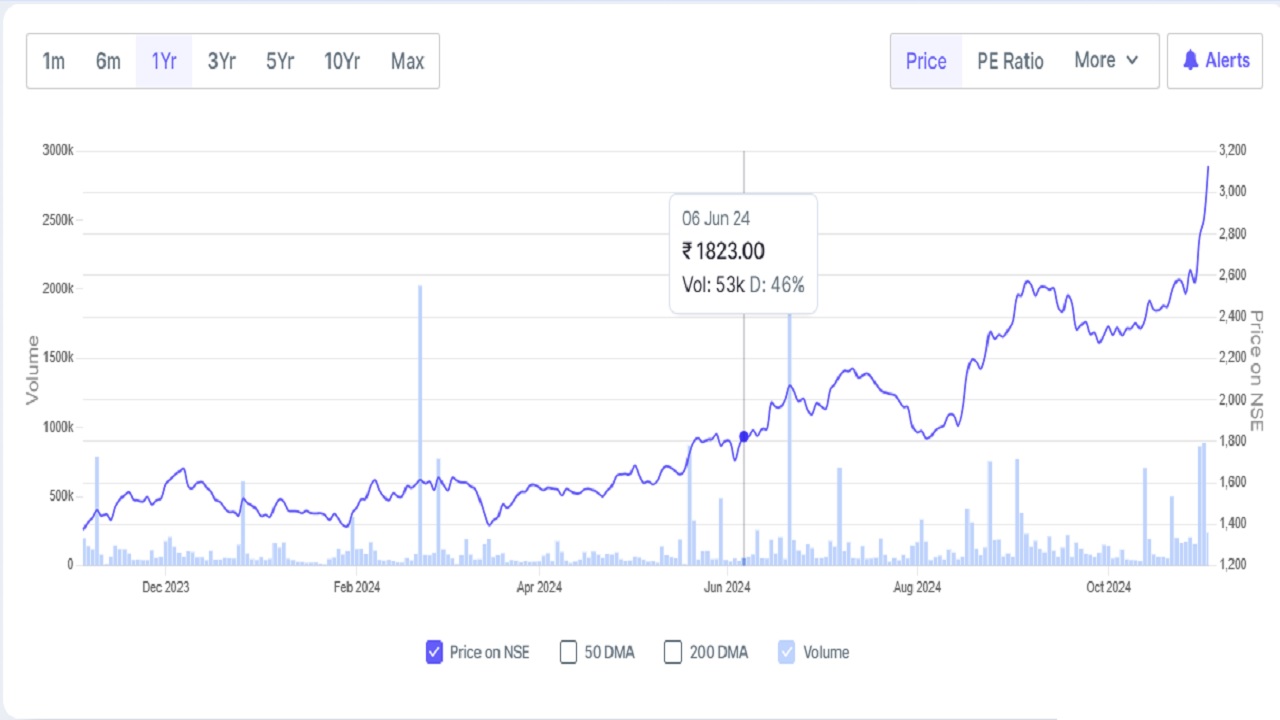Click the bell icon in Alerts button

click(1190, 60)
